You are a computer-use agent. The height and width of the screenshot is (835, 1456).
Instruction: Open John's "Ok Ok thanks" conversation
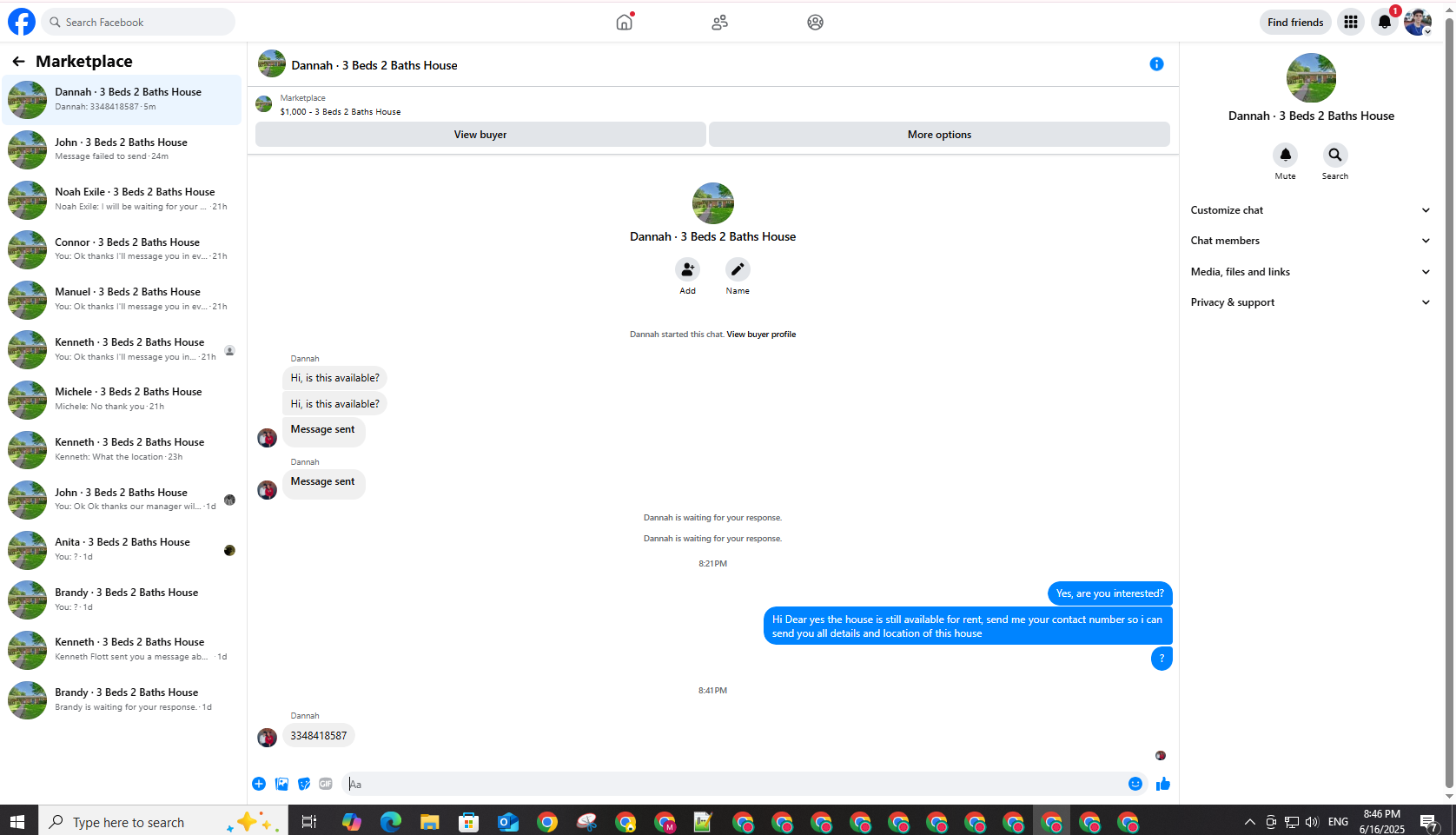click(122, 500)
